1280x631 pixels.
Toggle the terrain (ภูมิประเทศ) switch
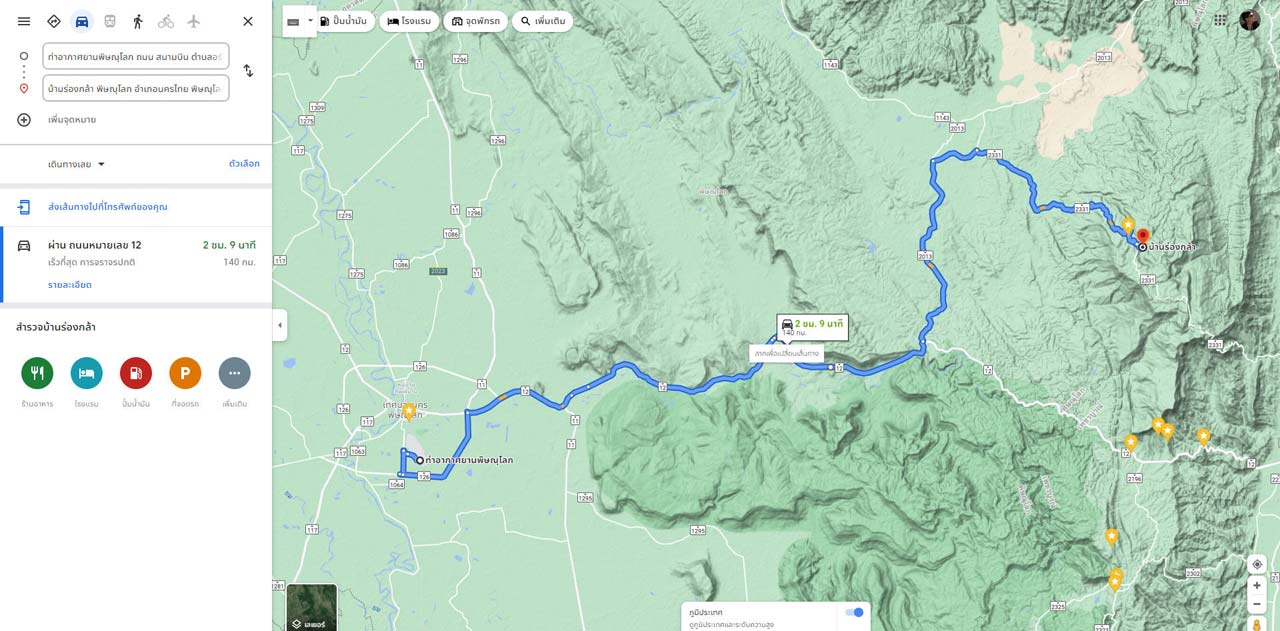pos(854,612)
